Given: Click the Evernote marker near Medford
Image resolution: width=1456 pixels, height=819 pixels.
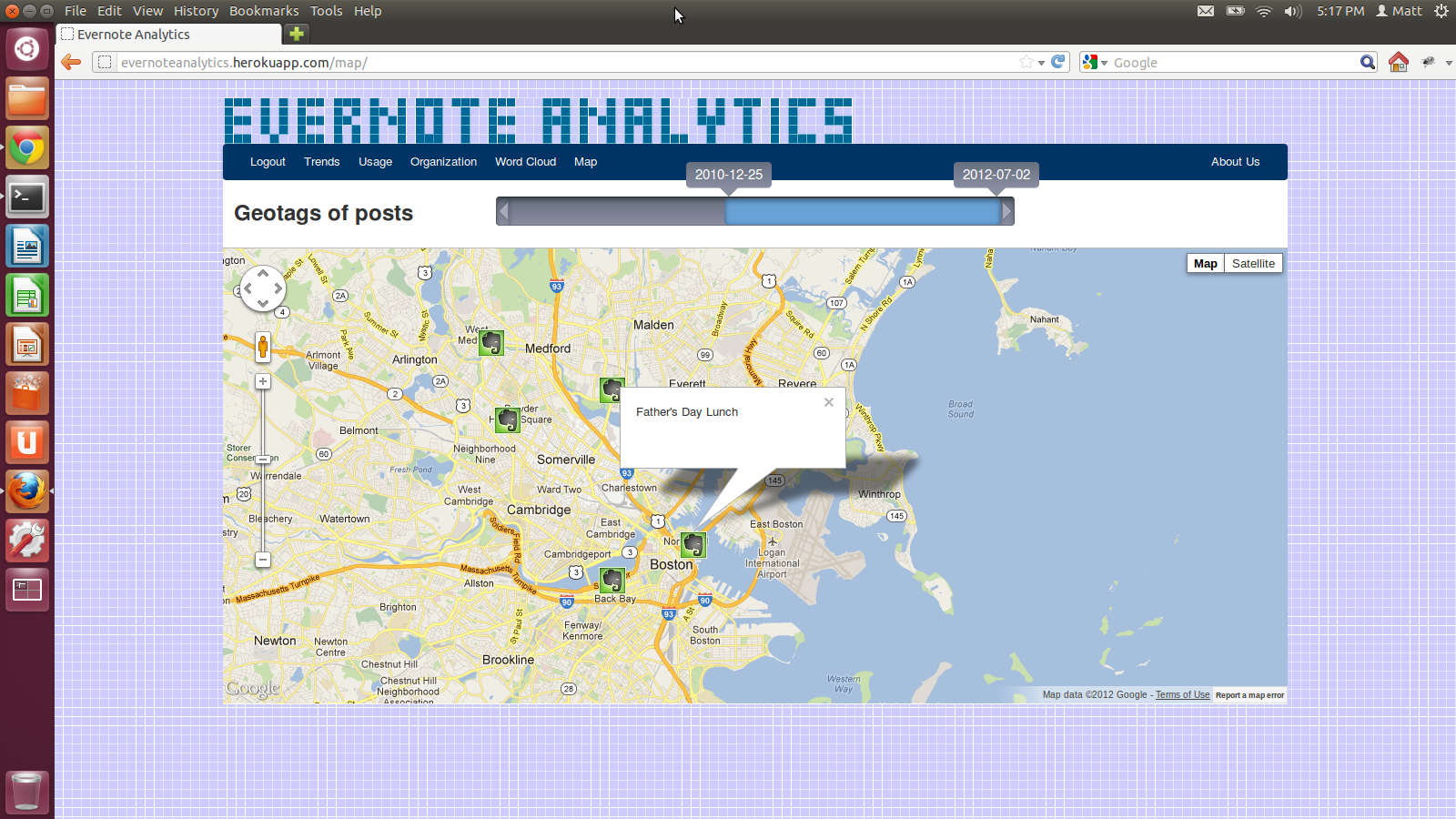Looking at the screenshot, I should pos(491,342).
